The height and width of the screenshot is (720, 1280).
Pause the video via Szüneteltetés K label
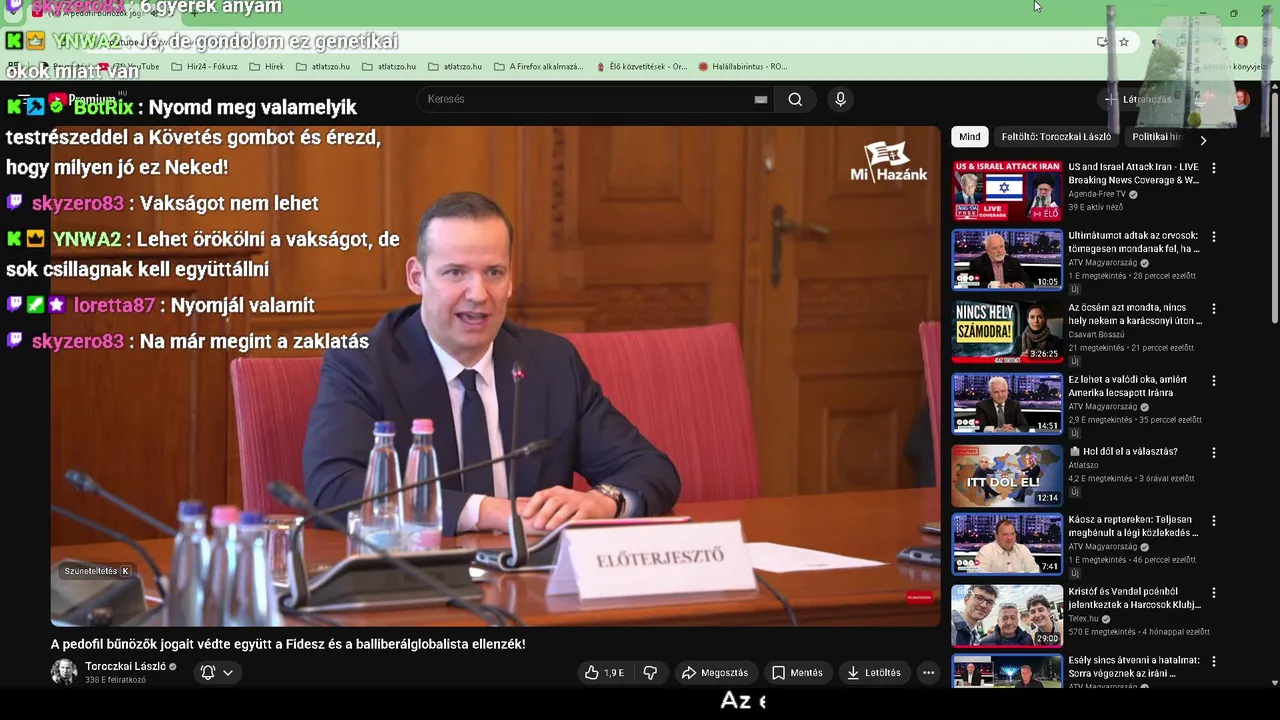pos(97,571)
